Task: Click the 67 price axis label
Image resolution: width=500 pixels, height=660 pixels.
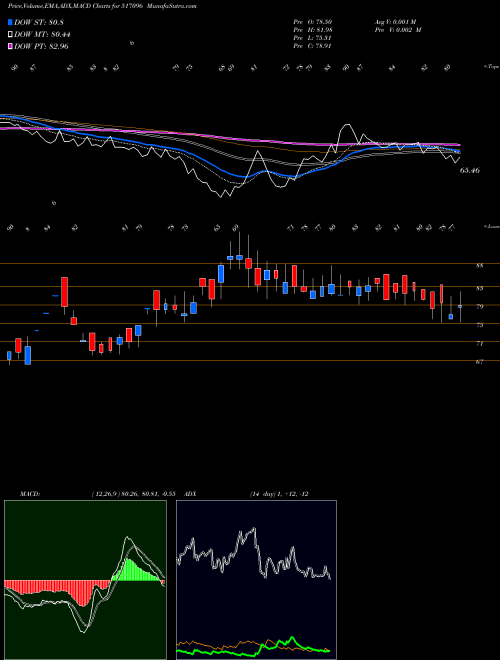Action: 480,362
